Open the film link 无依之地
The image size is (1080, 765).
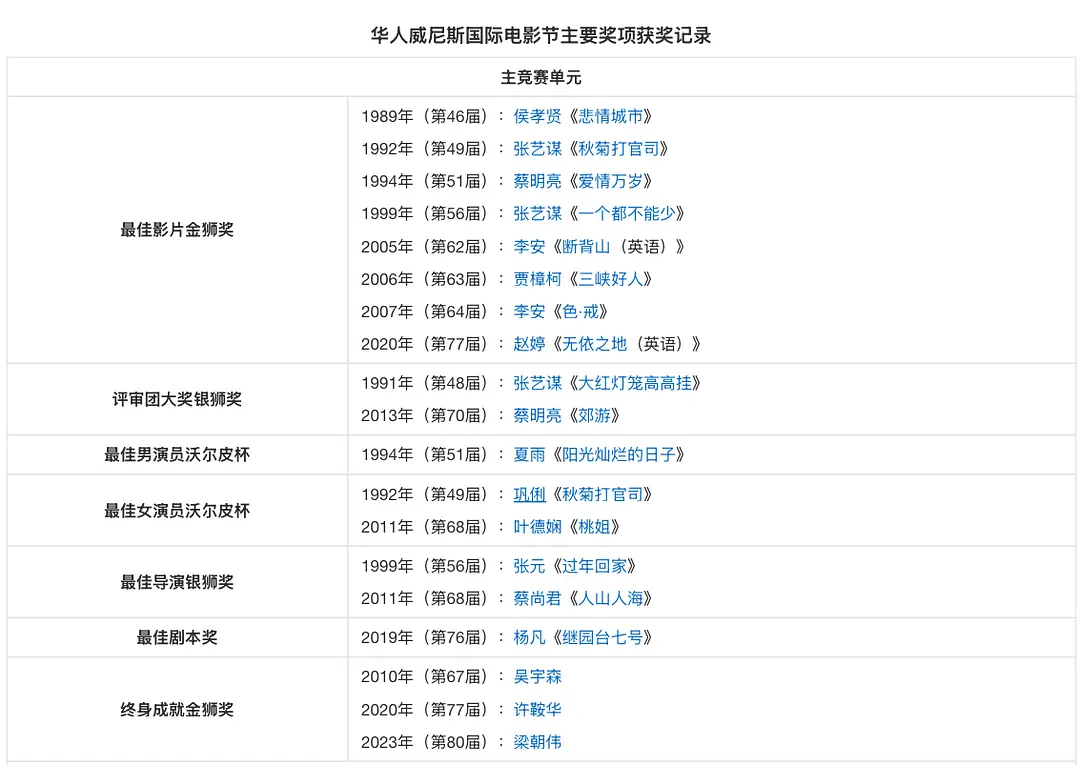pos(594,344)
